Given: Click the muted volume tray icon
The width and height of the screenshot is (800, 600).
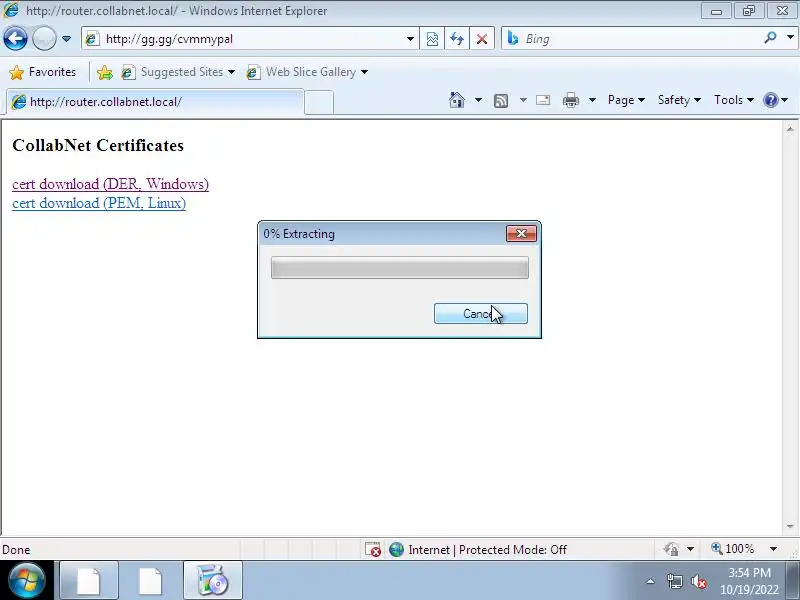Looking at the screenshot, I should click(x=698, y=581).
